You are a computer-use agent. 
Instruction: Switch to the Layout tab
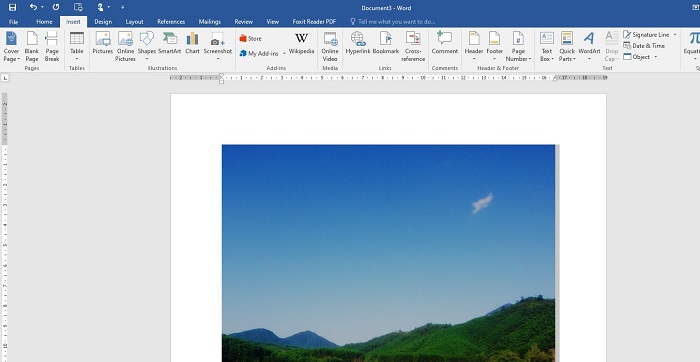(x=134, y=21)
